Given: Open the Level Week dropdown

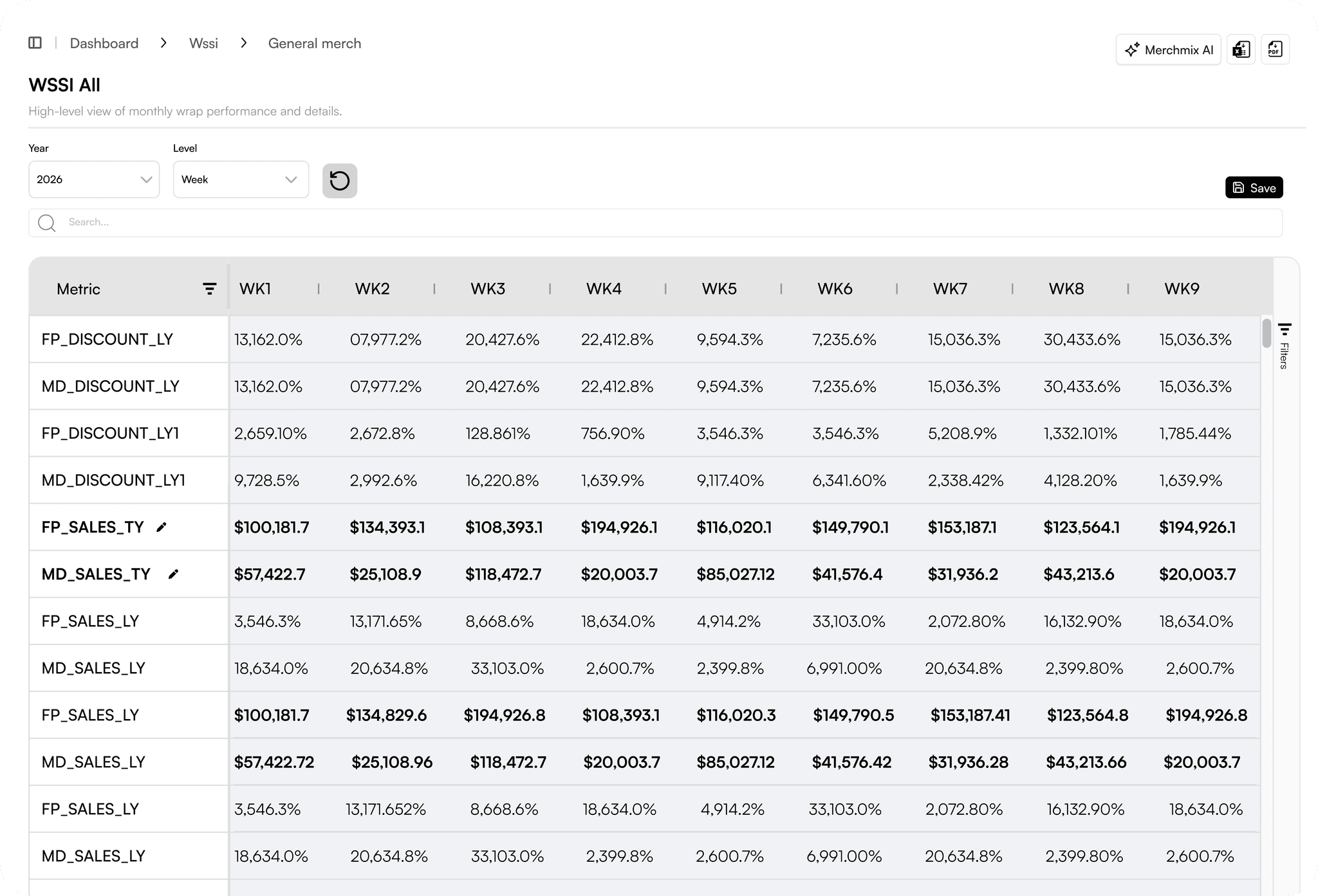Looking at the screenshot, I should [x=241, y=179].
